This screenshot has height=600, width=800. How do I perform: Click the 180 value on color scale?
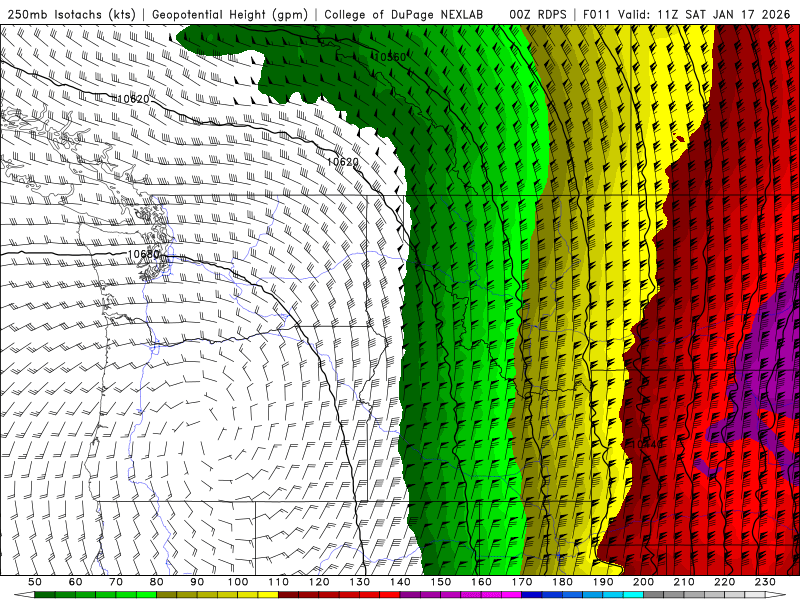562,582
